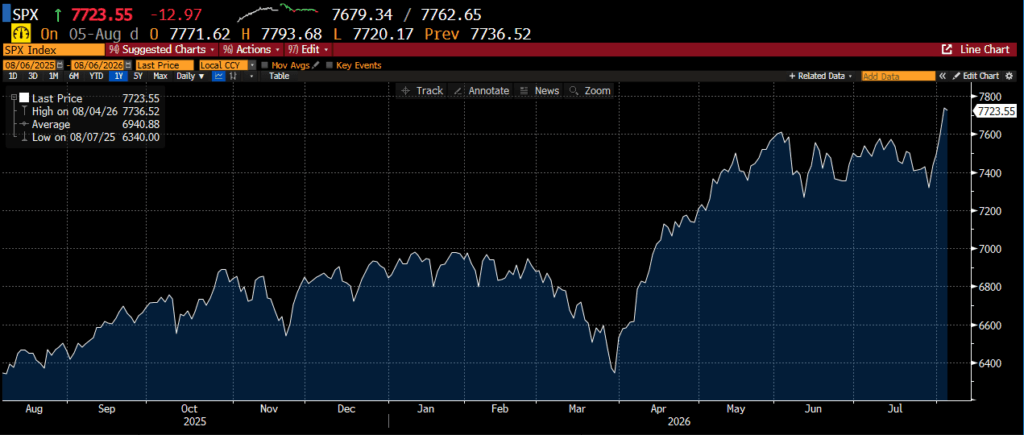
Task: Enable the Mov Avgs checkbox
Action: (264, 65)
